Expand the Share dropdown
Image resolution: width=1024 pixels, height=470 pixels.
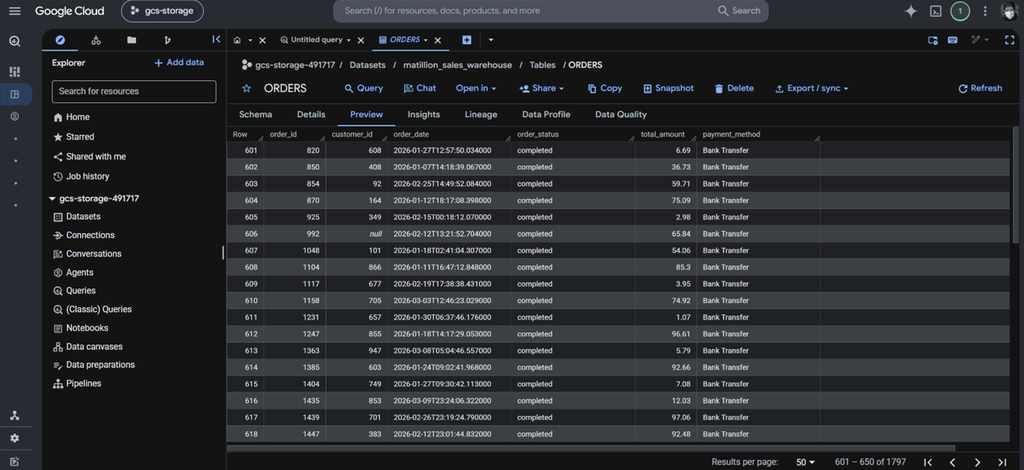[541, 88]
